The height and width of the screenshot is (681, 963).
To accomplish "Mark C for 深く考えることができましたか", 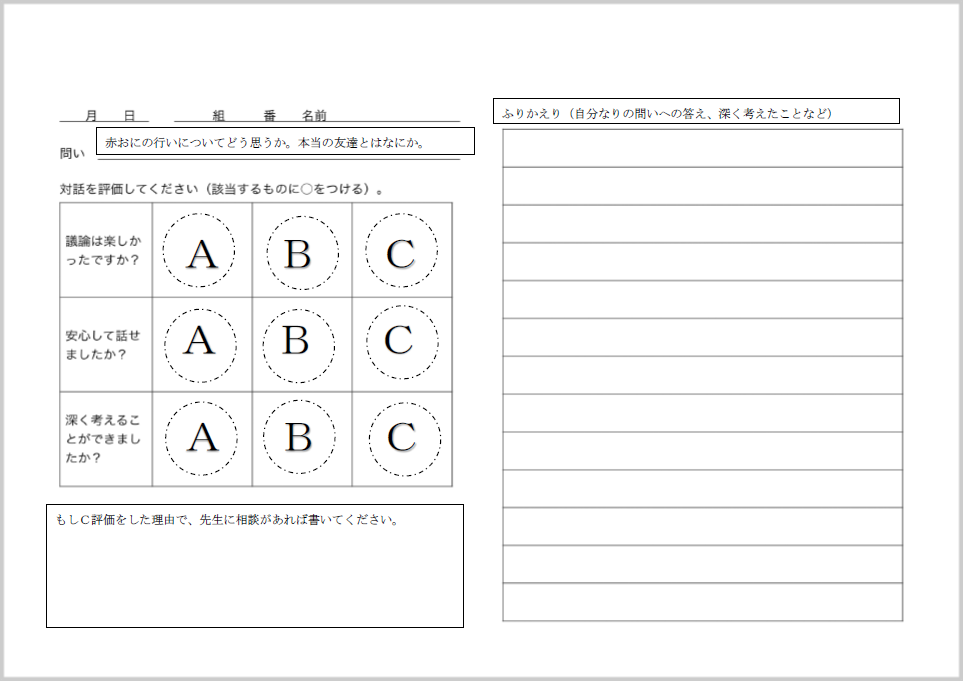I will [405, 439].
